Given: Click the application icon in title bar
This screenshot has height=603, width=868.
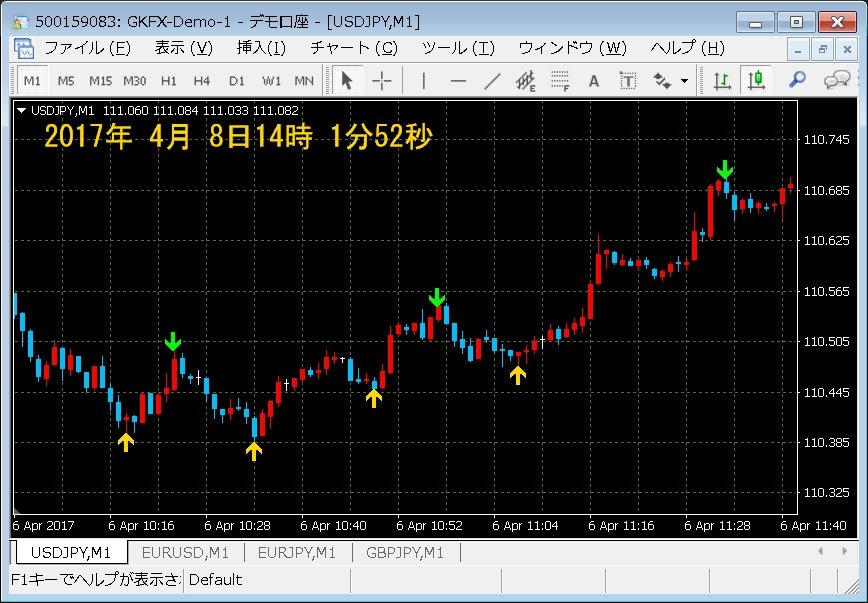Looking at the screenshot, I should pyautogui.click(x=21, y=22).
